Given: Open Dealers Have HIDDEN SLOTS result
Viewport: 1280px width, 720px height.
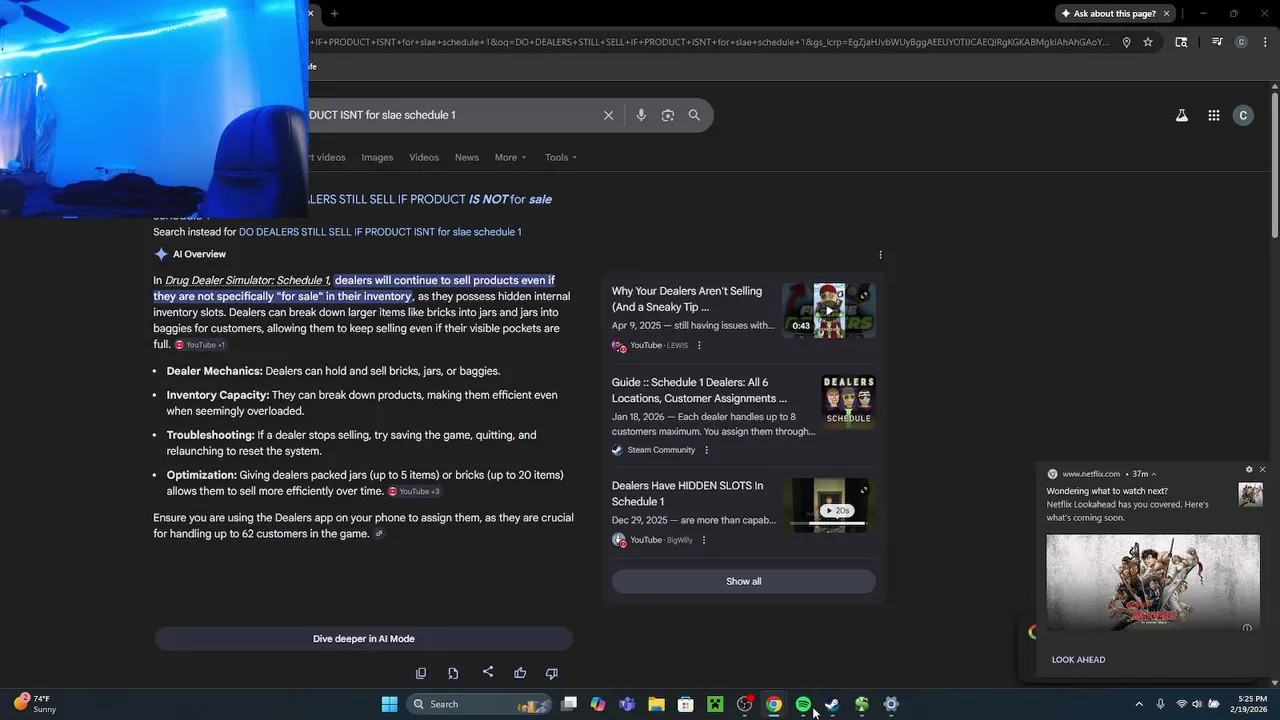Looking at the screenshot, I should click(x=687, y=494).
